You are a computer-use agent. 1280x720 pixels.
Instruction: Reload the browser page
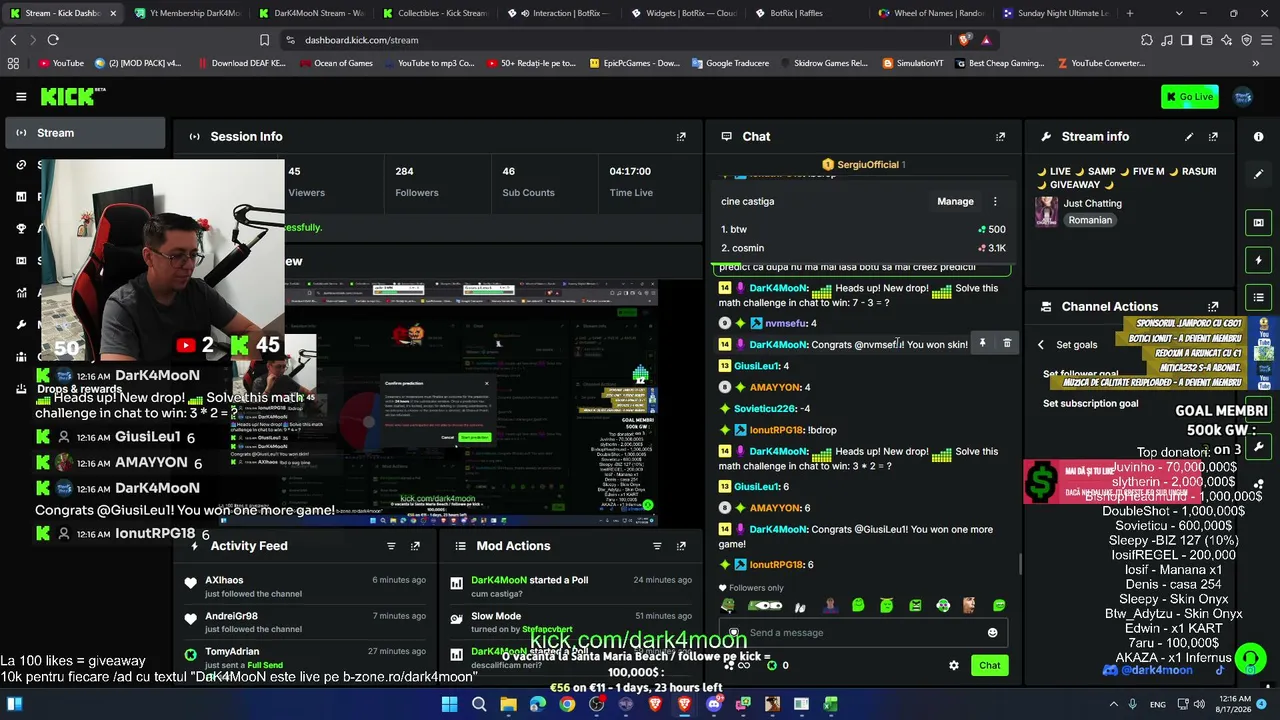tap(53, 40)
